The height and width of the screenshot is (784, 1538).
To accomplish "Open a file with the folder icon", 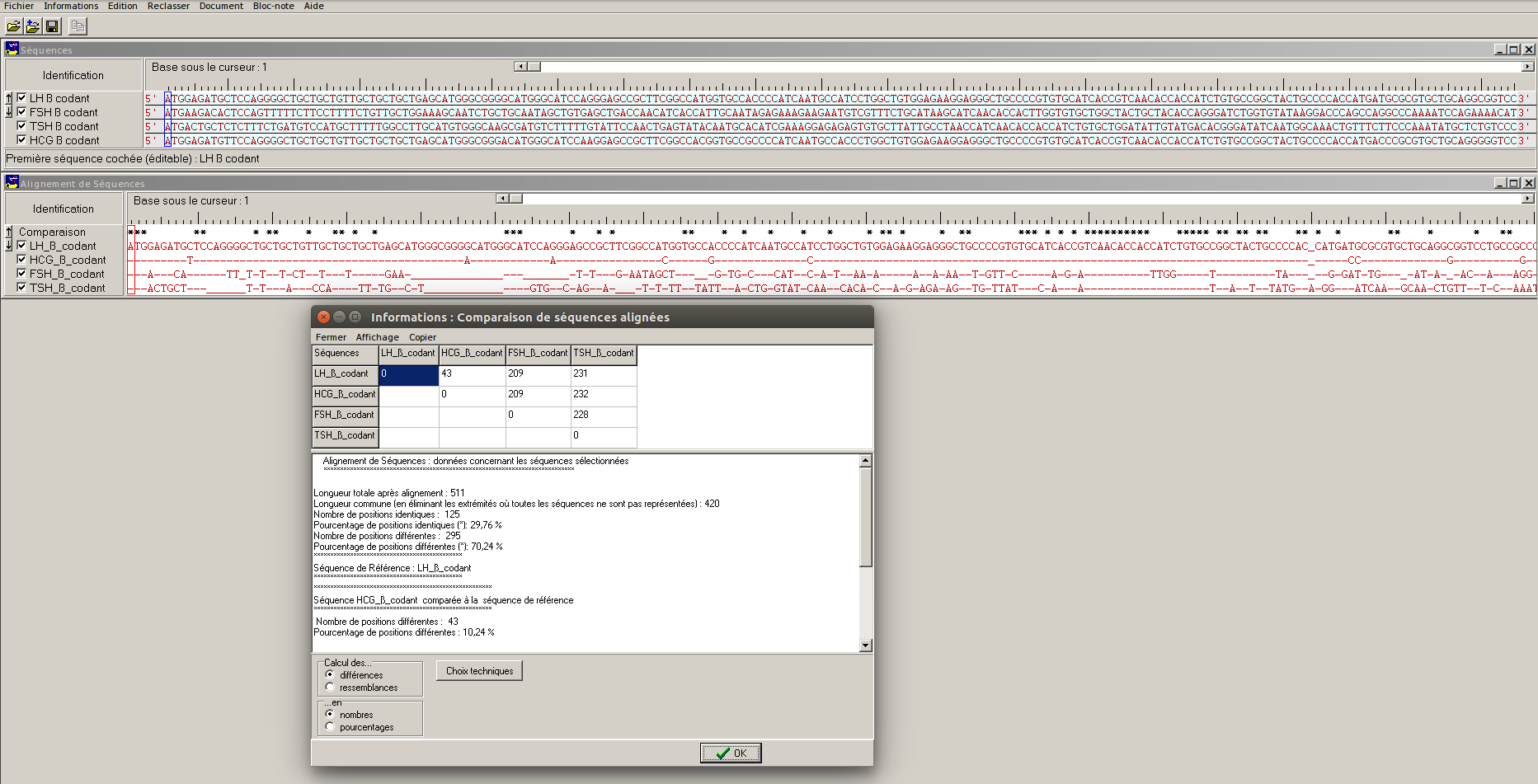I will 14,26.
